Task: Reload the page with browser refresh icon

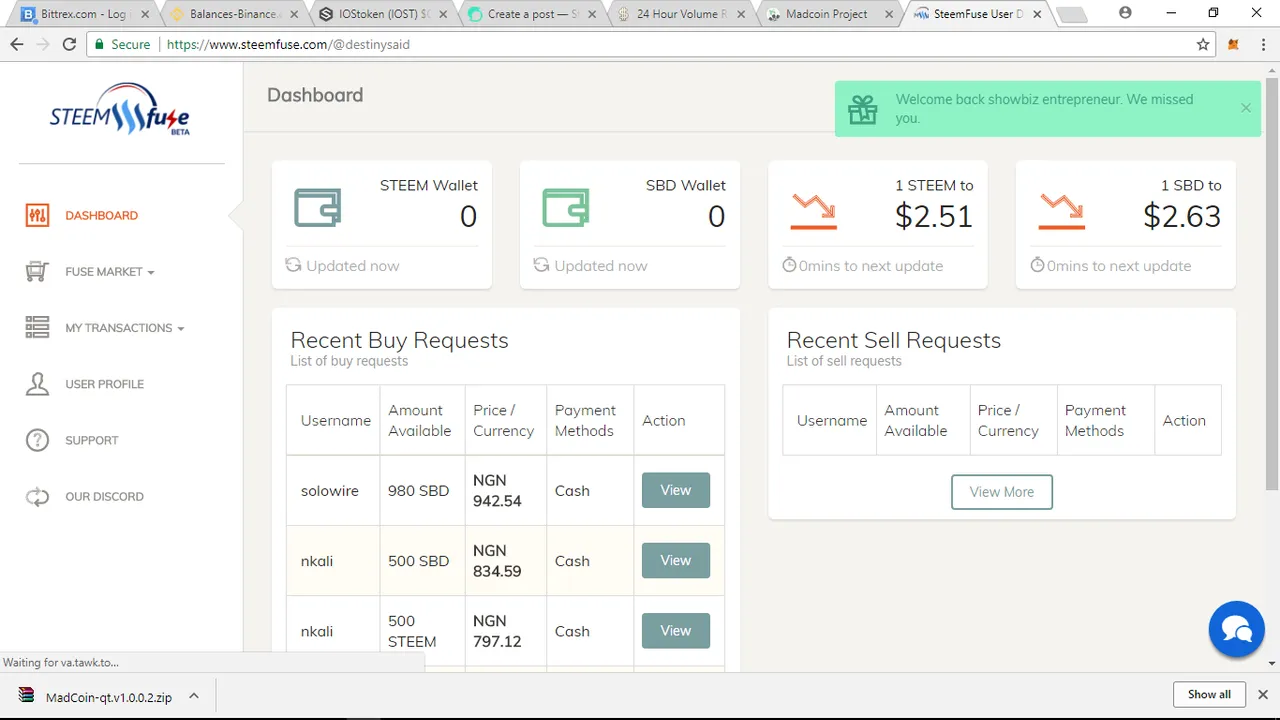Action: [x=69, y=44]
